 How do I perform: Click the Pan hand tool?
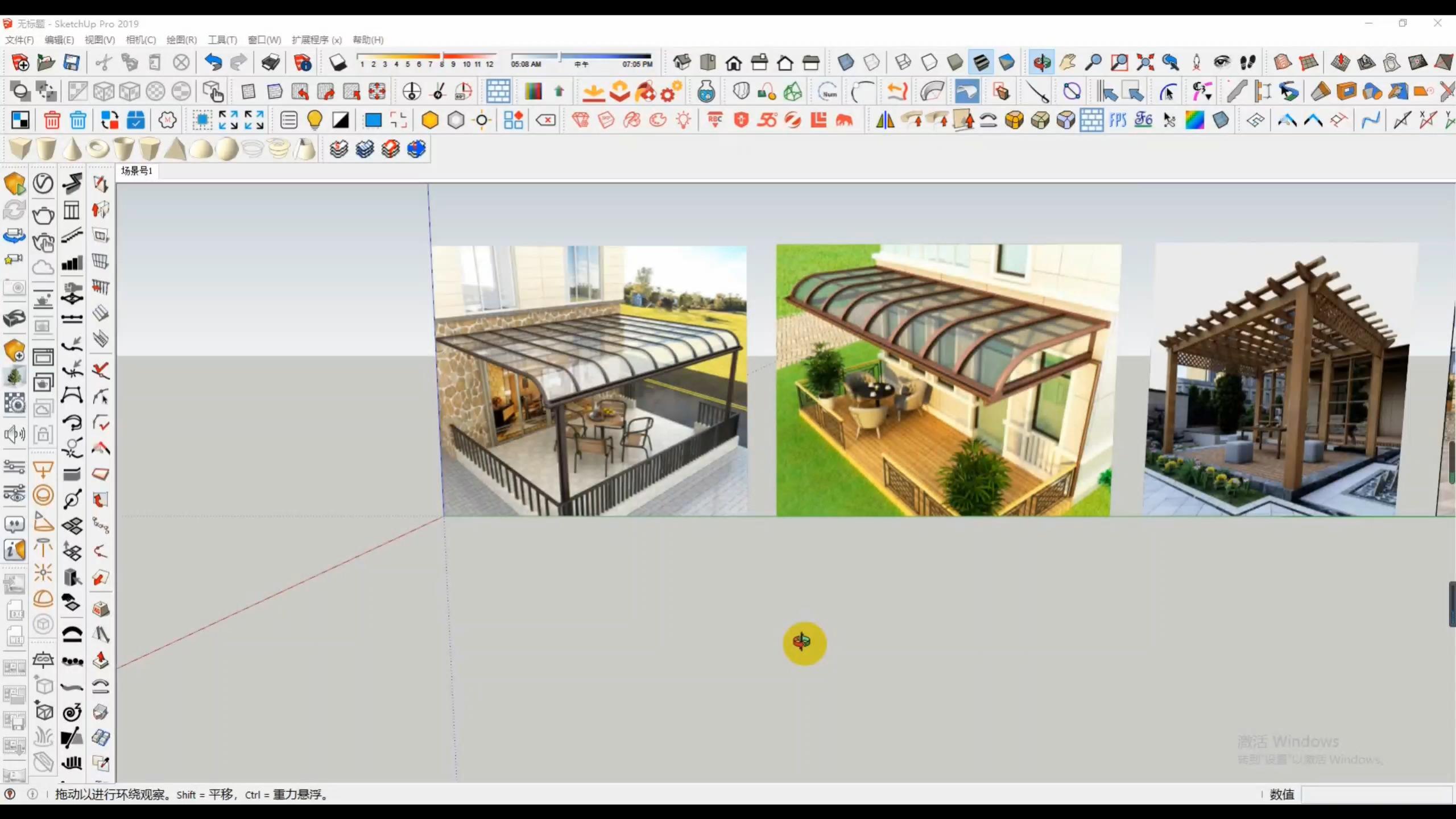(1068, 63)
